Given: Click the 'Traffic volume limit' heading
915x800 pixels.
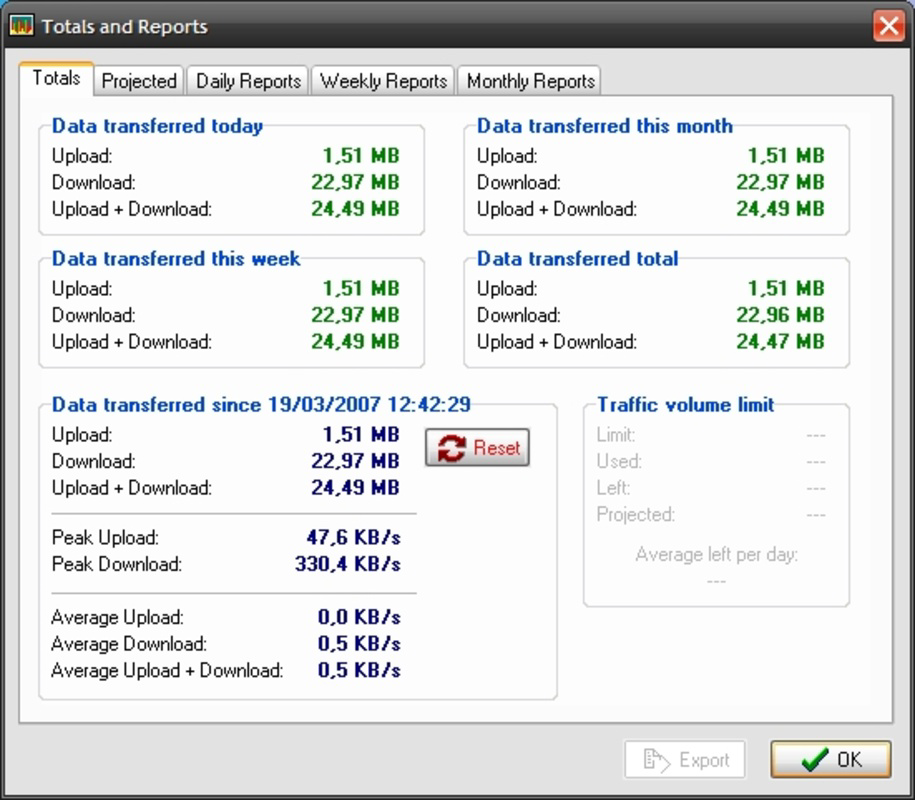Looking at the screenshot, I should click(686, 404).
